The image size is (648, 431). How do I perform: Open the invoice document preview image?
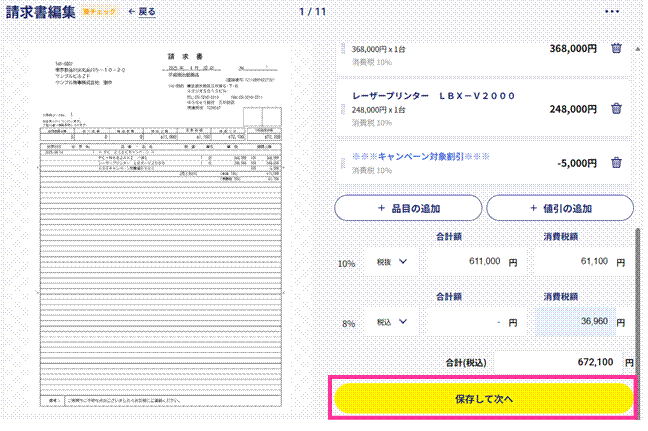(161, 229)
